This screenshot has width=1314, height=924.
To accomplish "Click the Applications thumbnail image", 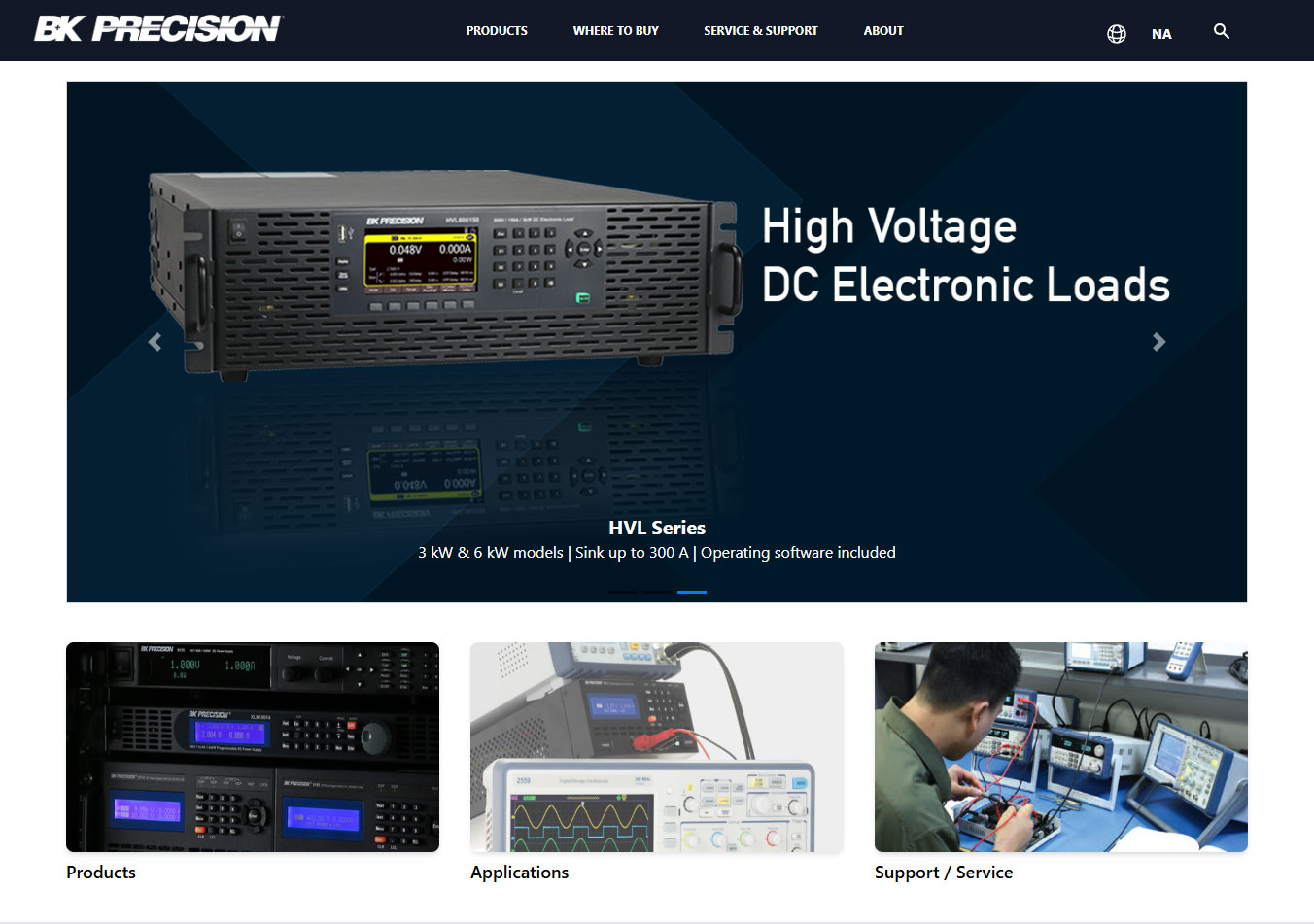I will (657, 746).
